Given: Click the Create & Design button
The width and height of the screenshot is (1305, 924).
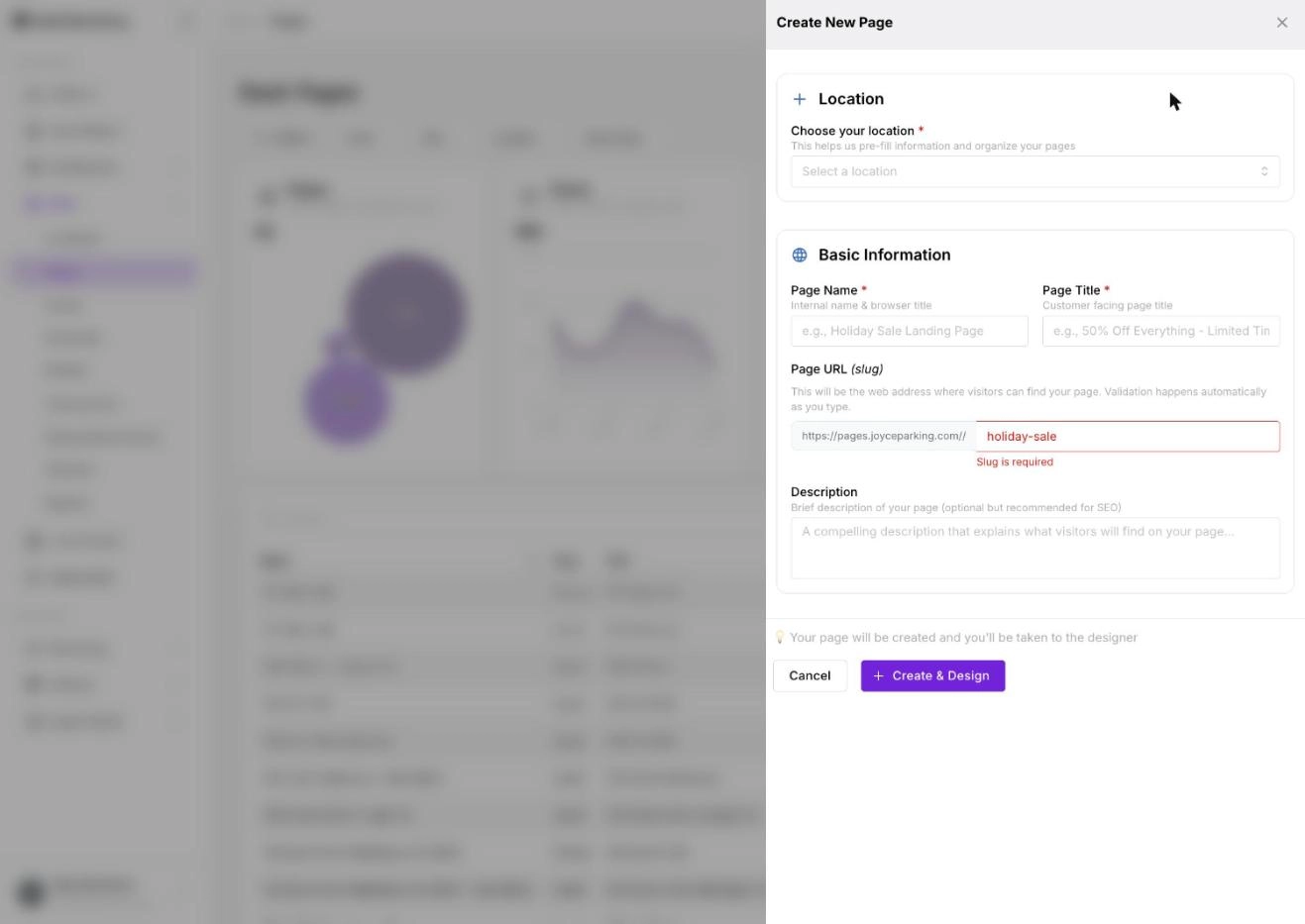Looking at the screenshot, I should pos(932,675).
